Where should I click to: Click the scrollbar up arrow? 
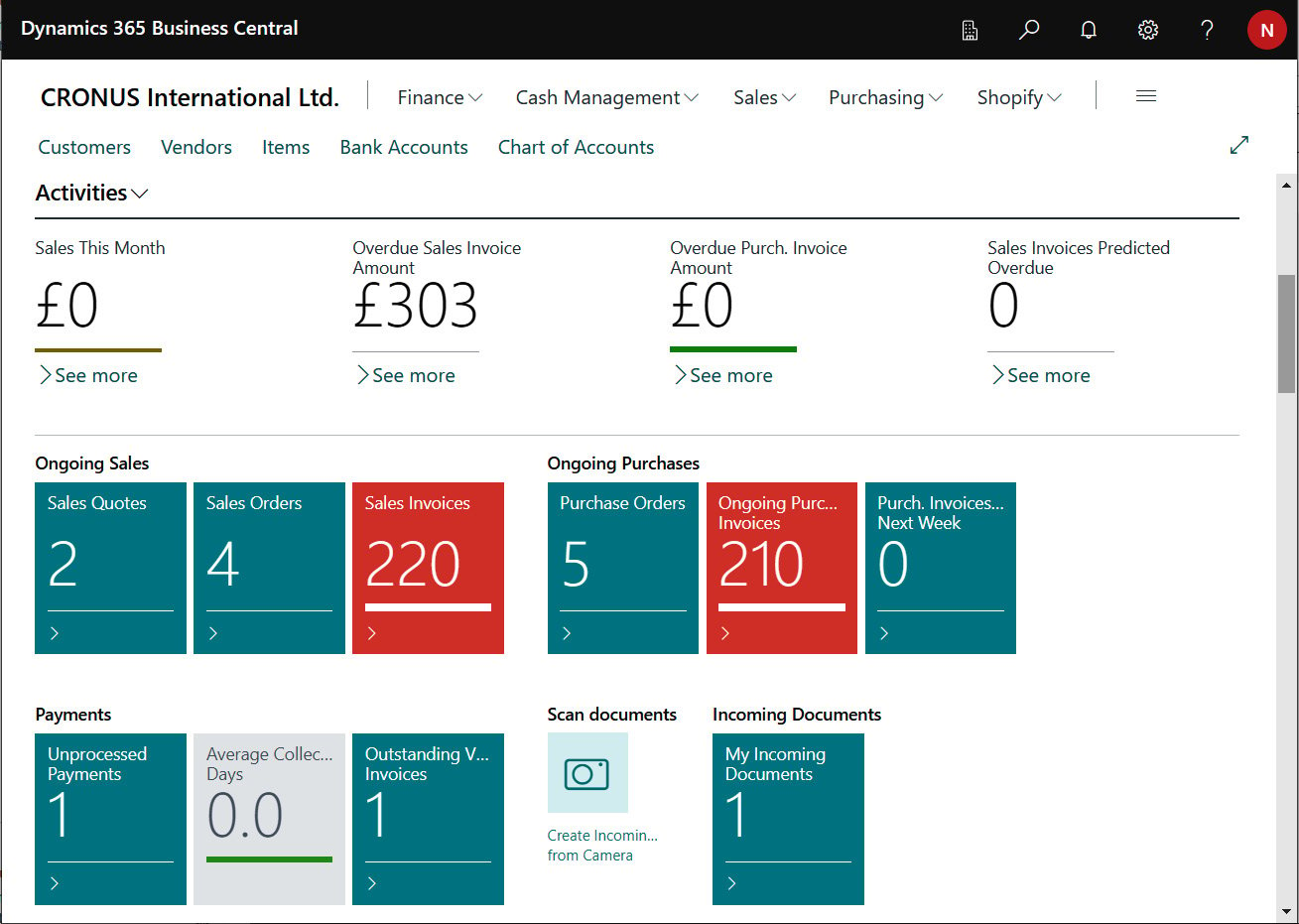tap(1286, 185)
